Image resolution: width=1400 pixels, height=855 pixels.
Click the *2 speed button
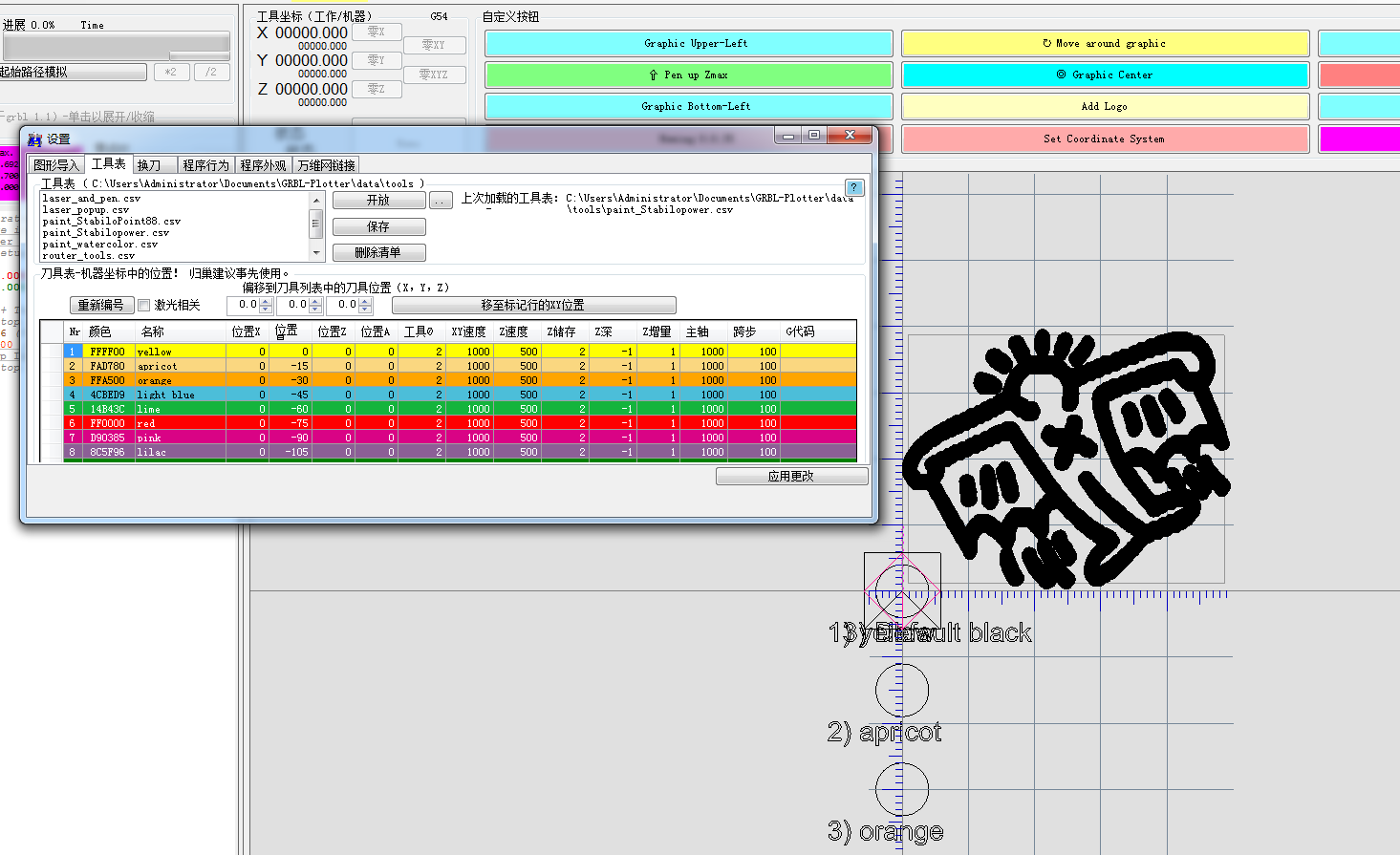coord(172,72)
